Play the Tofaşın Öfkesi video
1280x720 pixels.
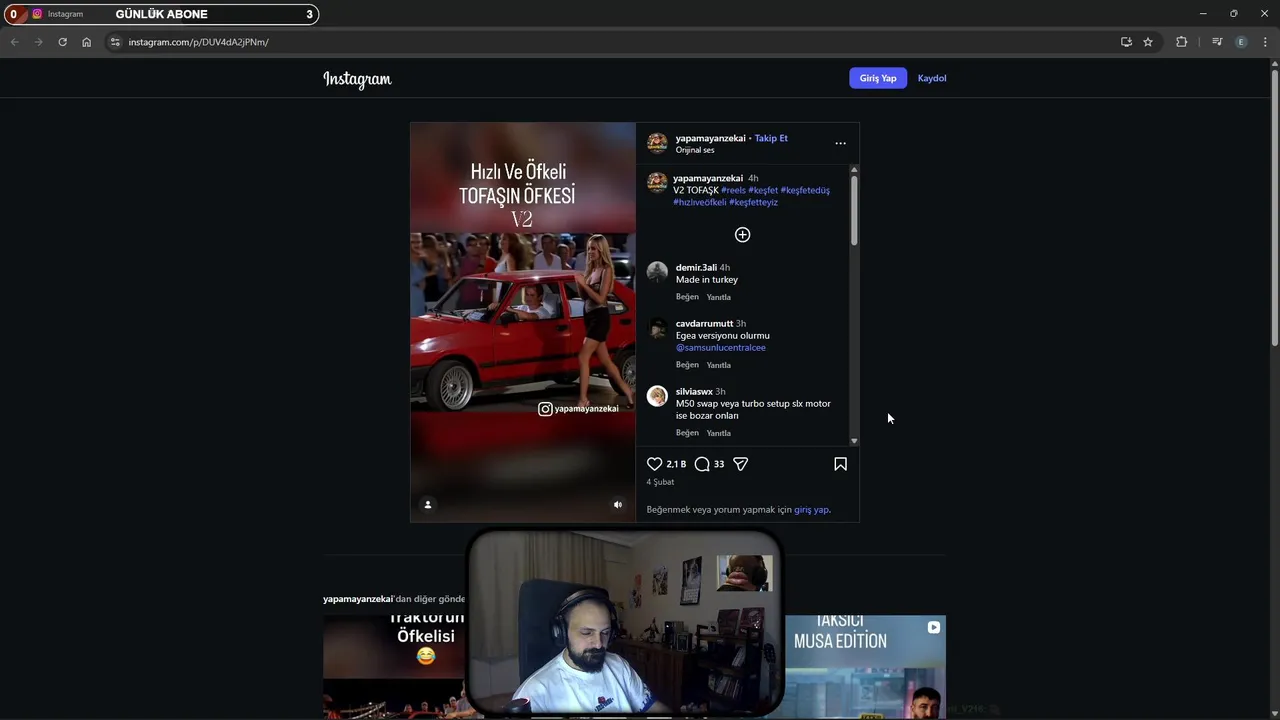click(523, 322)
